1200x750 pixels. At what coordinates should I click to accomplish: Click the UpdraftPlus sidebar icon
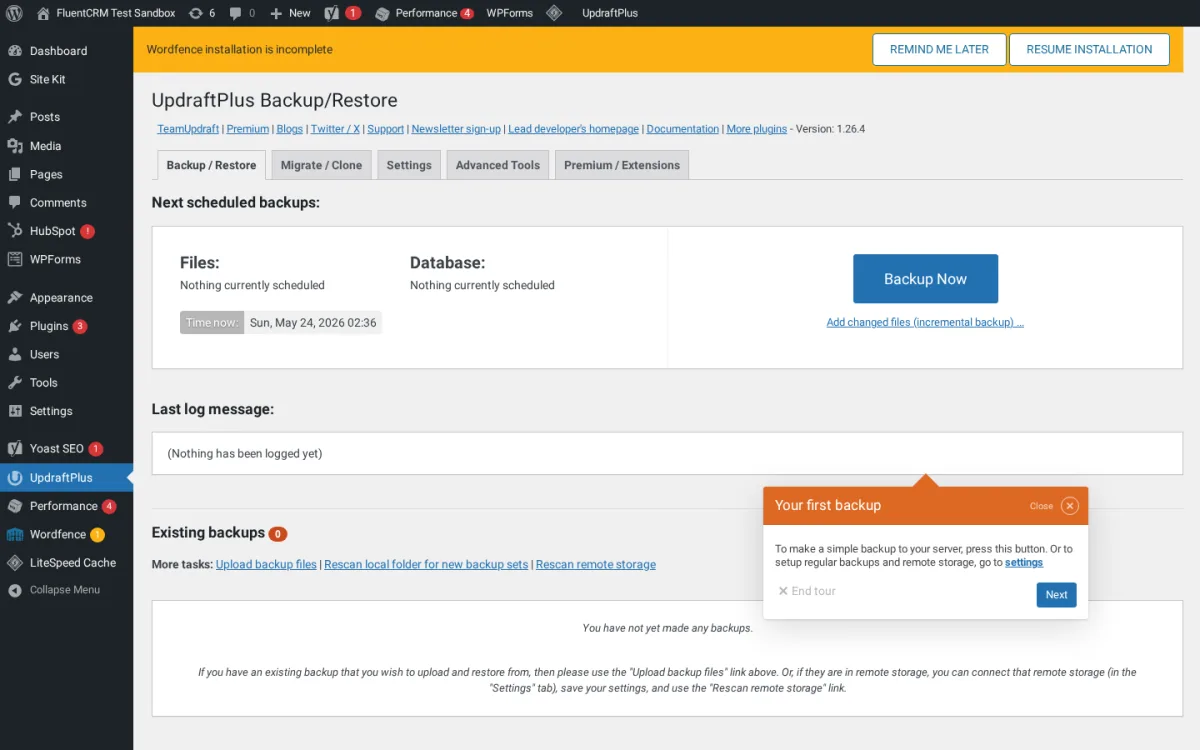point(15,478)
